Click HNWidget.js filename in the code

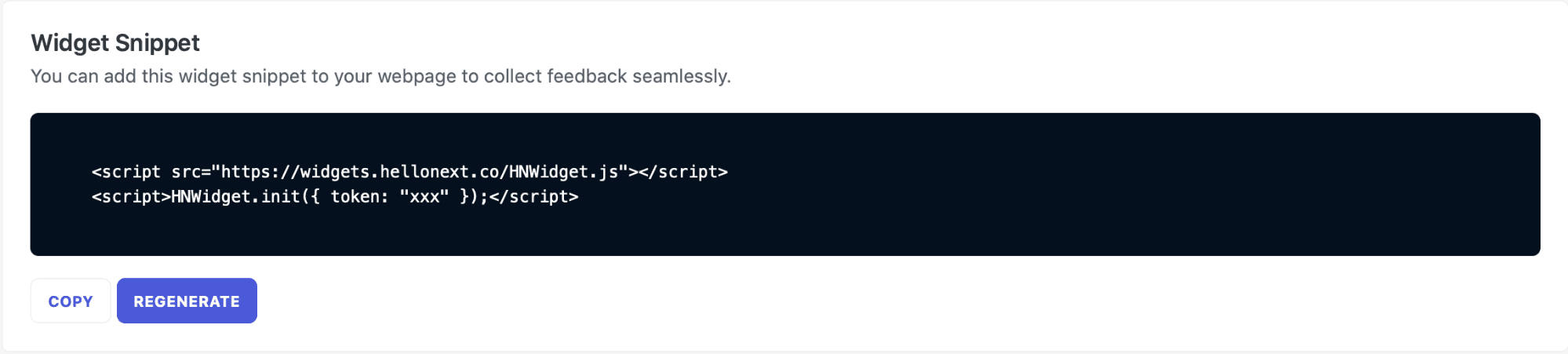(563, 172)
